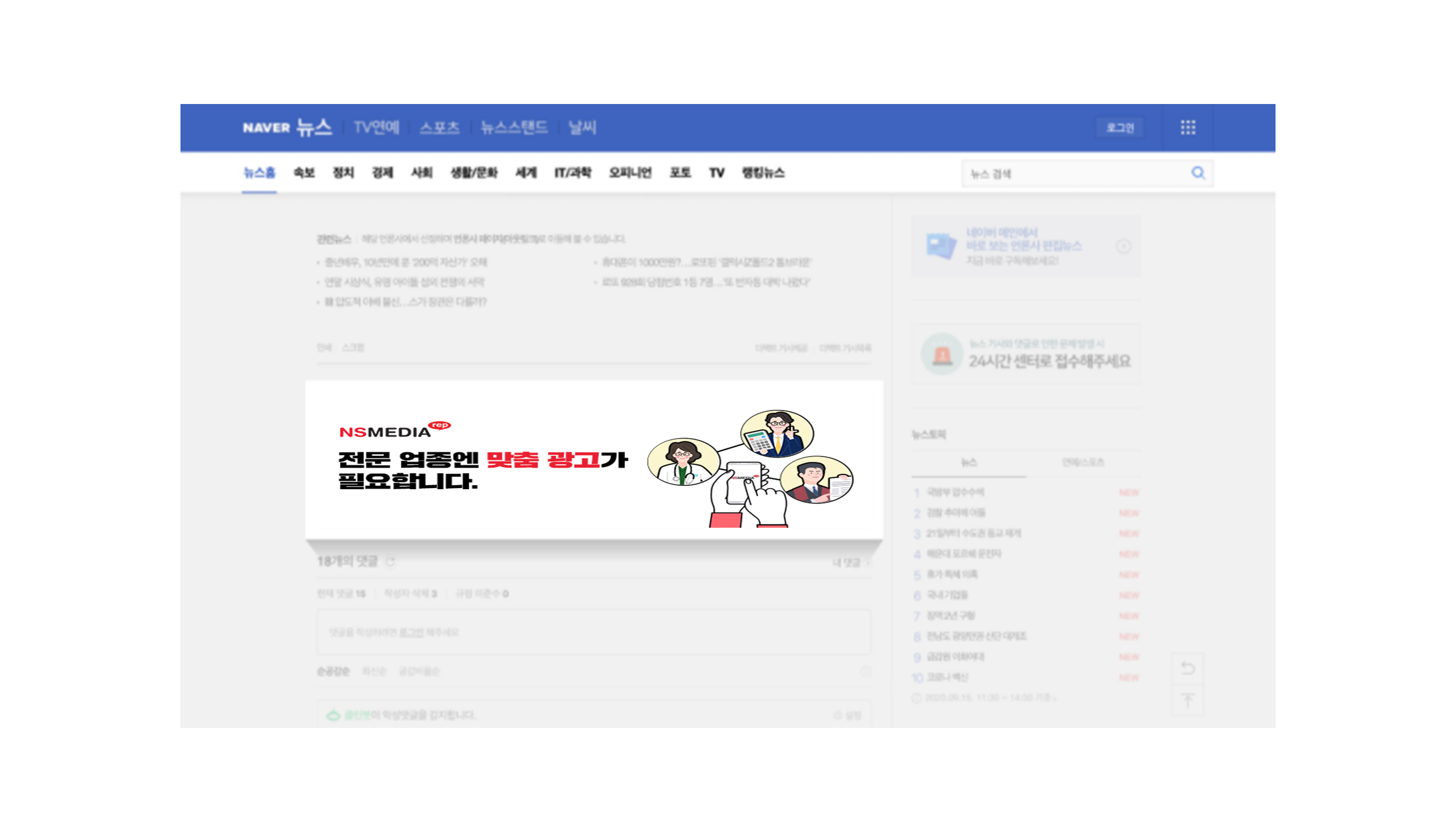
Task: Open the rank 10 topic 코로나 백신
Action: (x=947, y=677)
